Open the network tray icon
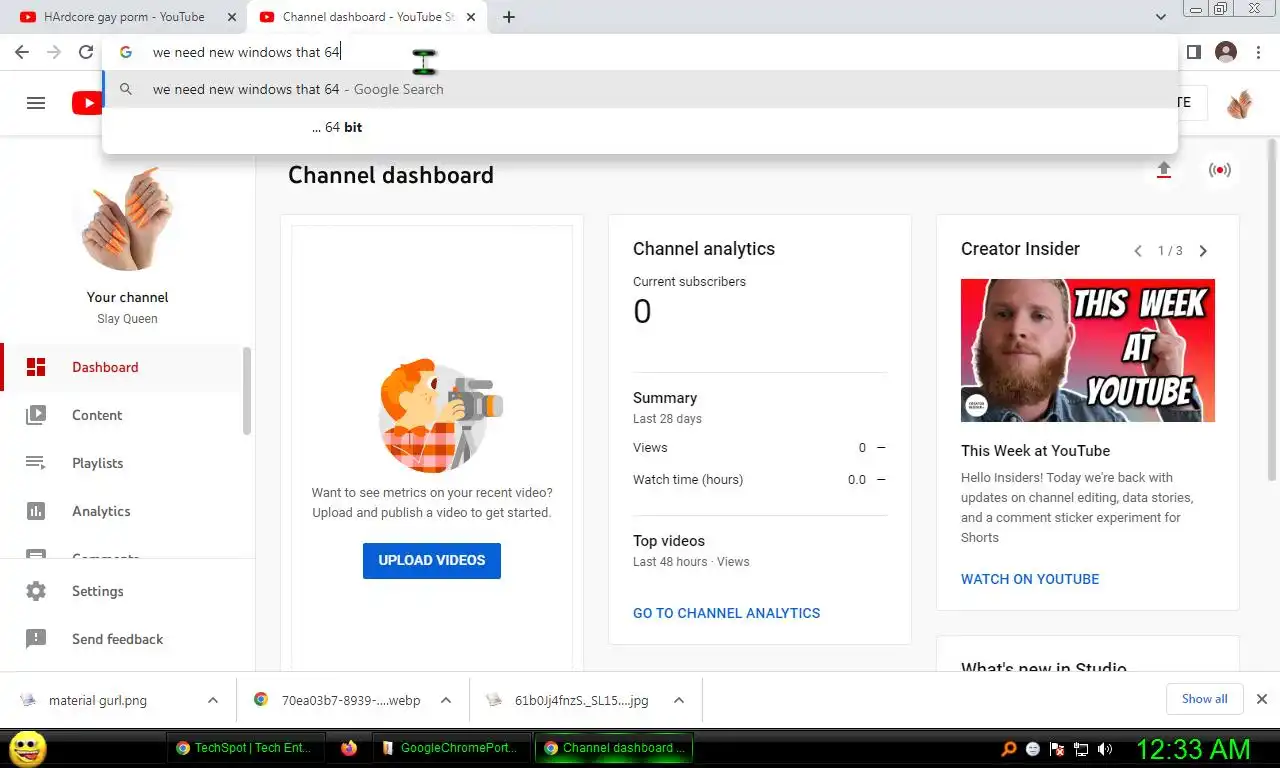1280x768 pixels. [1081, 749]
